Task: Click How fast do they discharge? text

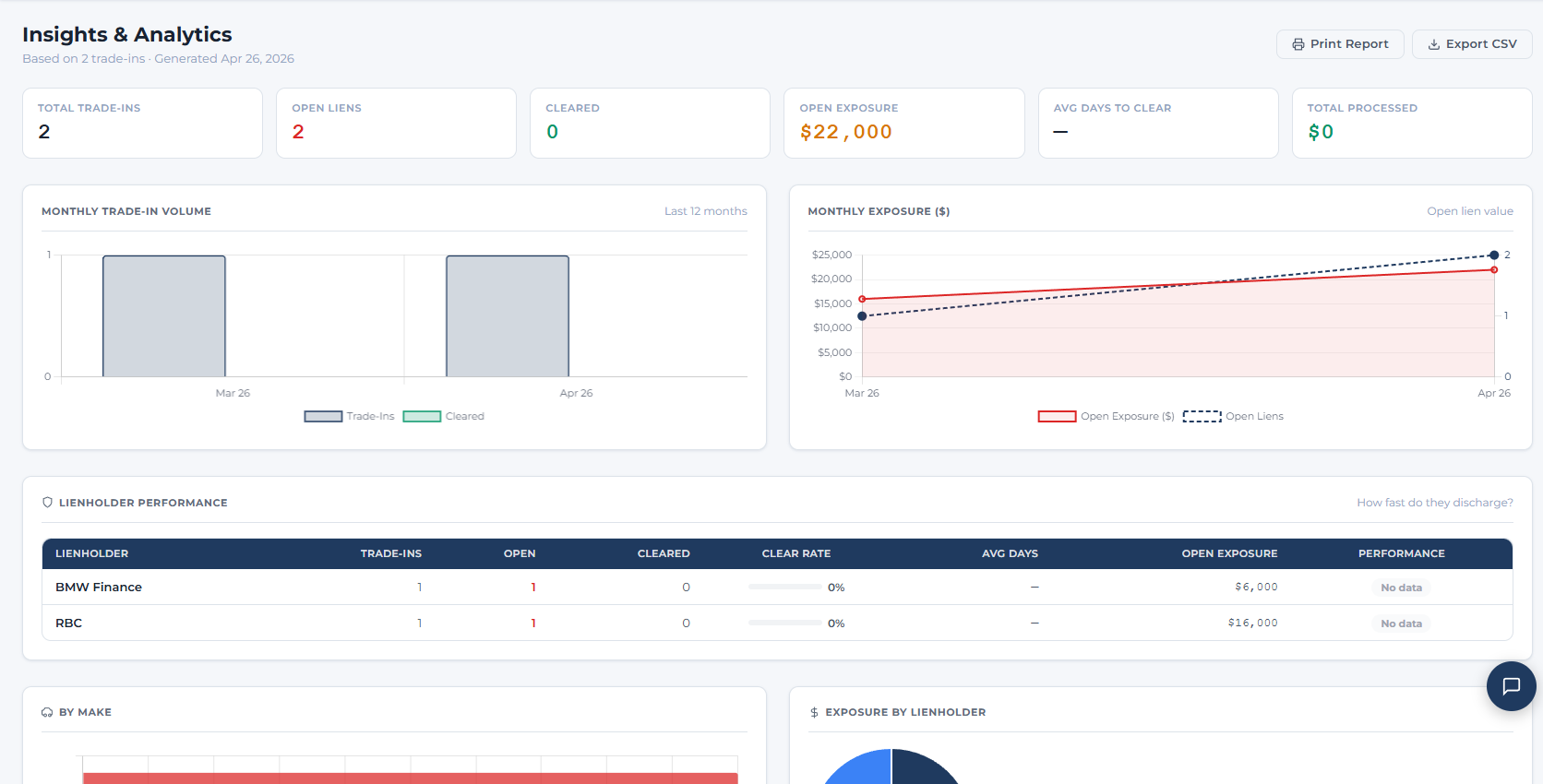Action: click(x=1435, y=503)
